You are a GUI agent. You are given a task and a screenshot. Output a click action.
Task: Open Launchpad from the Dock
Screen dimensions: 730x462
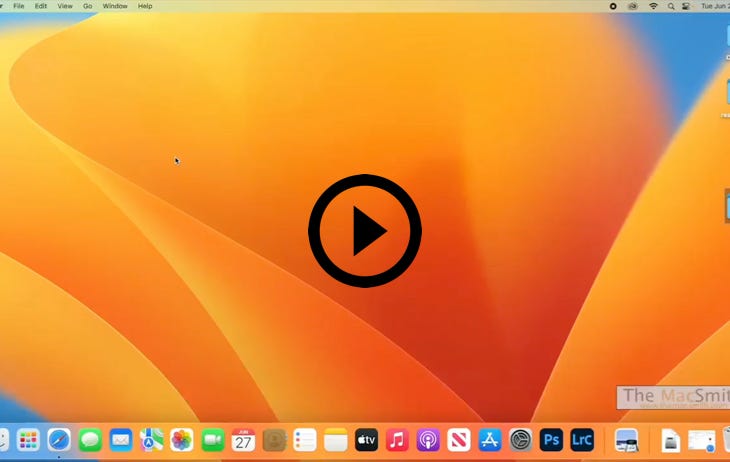click(28, 440)
